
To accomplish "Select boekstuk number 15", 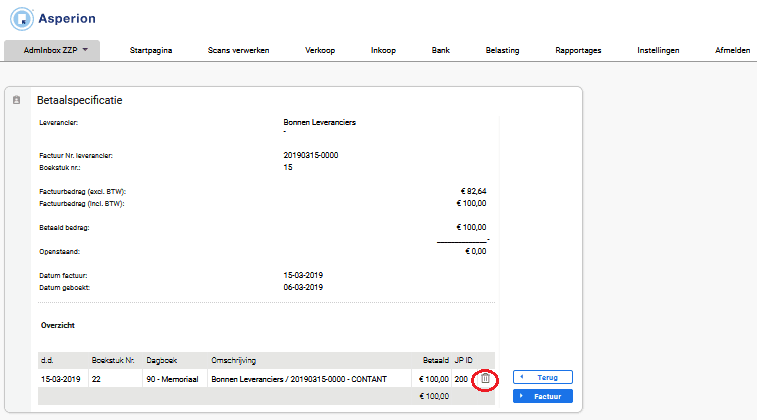I will (288, 168).
